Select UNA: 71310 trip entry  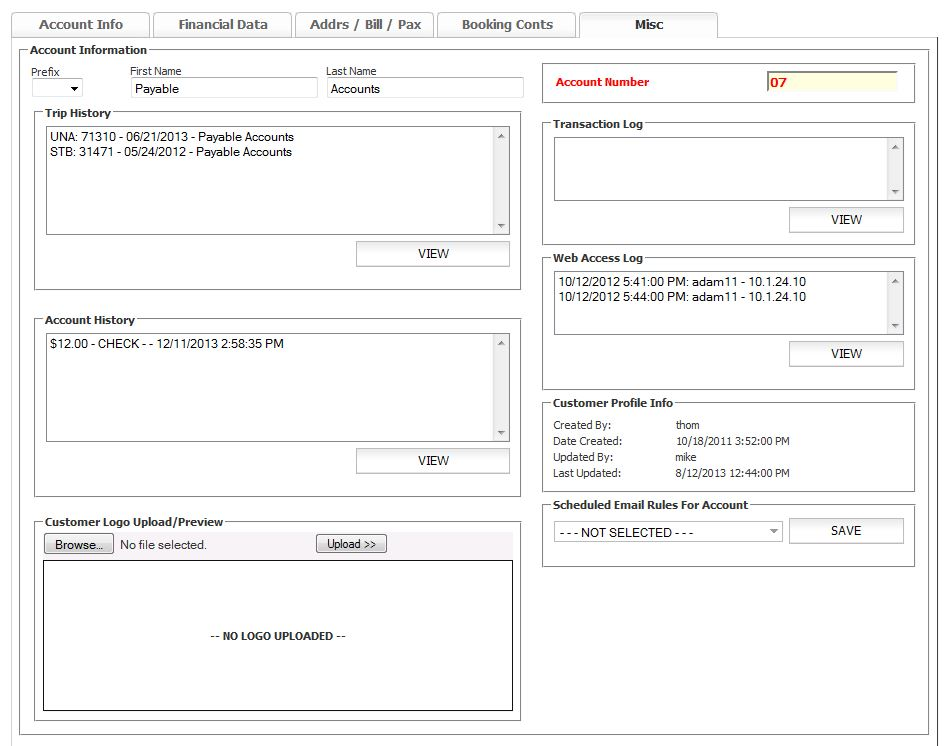171,137
